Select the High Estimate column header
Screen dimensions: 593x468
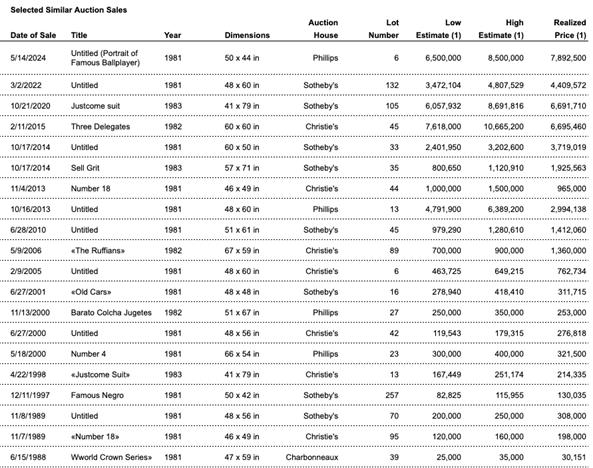click(x=501, y=29)
